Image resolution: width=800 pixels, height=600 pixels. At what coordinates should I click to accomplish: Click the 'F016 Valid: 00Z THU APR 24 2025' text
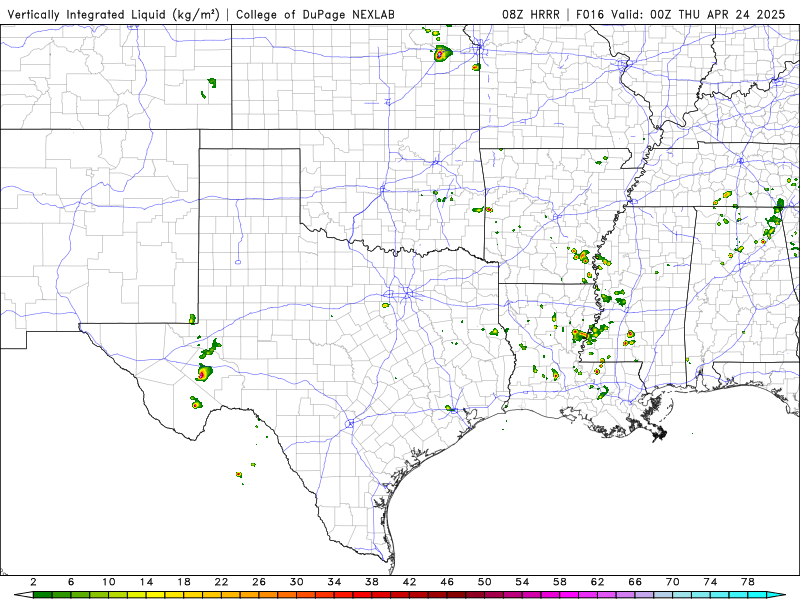click(681, 14)
